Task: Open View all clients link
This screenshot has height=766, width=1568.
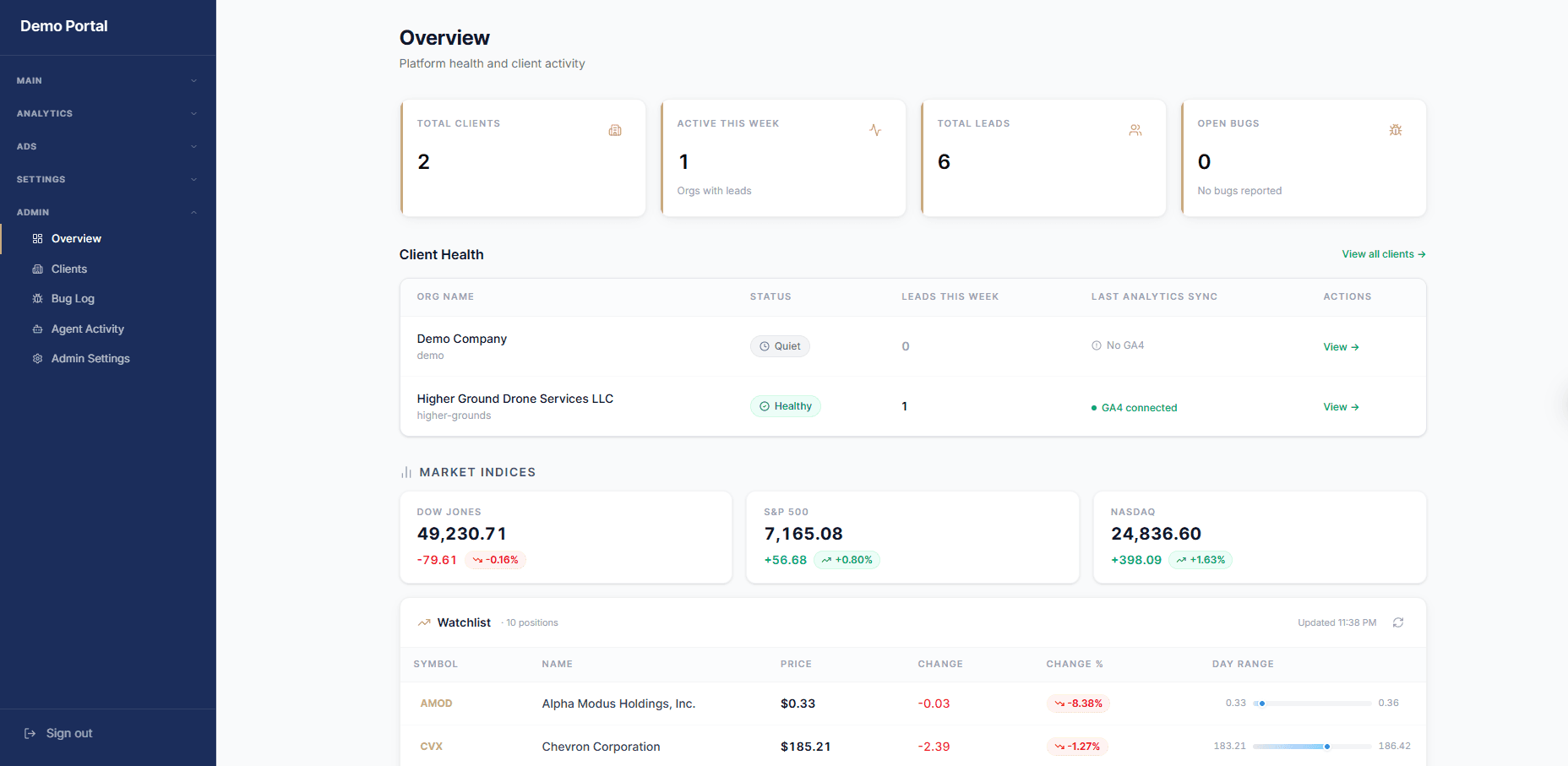Action: (x=1383, y=253)
